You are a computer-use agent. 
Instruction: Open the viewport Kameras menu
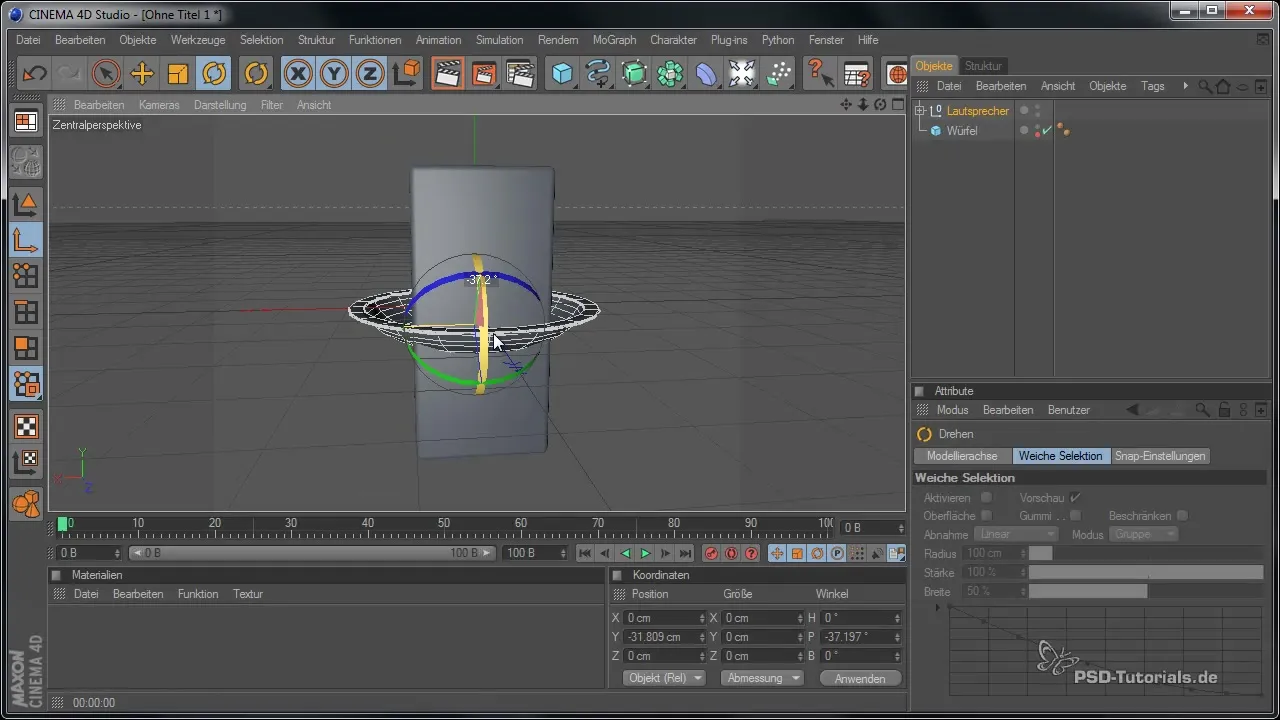pos(159,105)
